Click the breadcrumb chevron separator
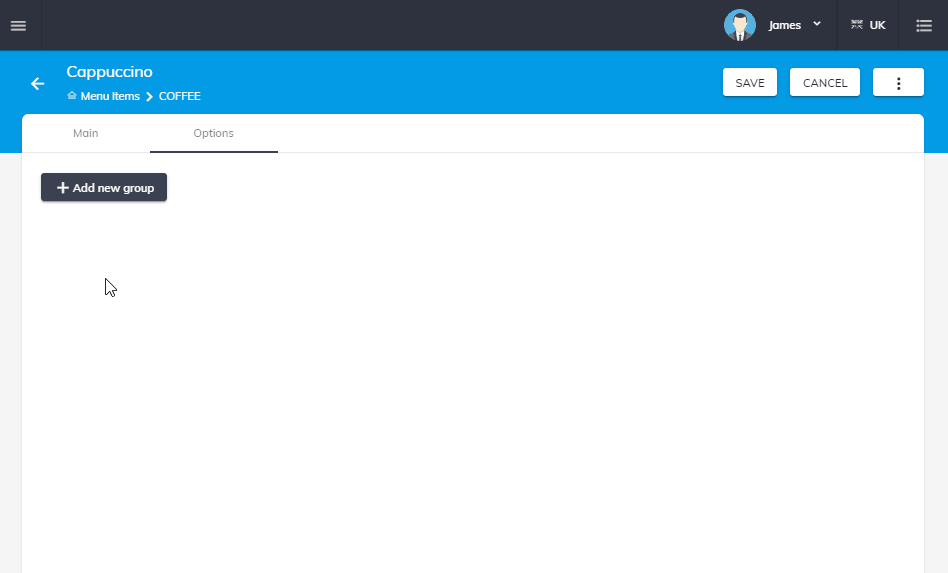This screenshot has width=948, height=573. [x=149, y=96]
